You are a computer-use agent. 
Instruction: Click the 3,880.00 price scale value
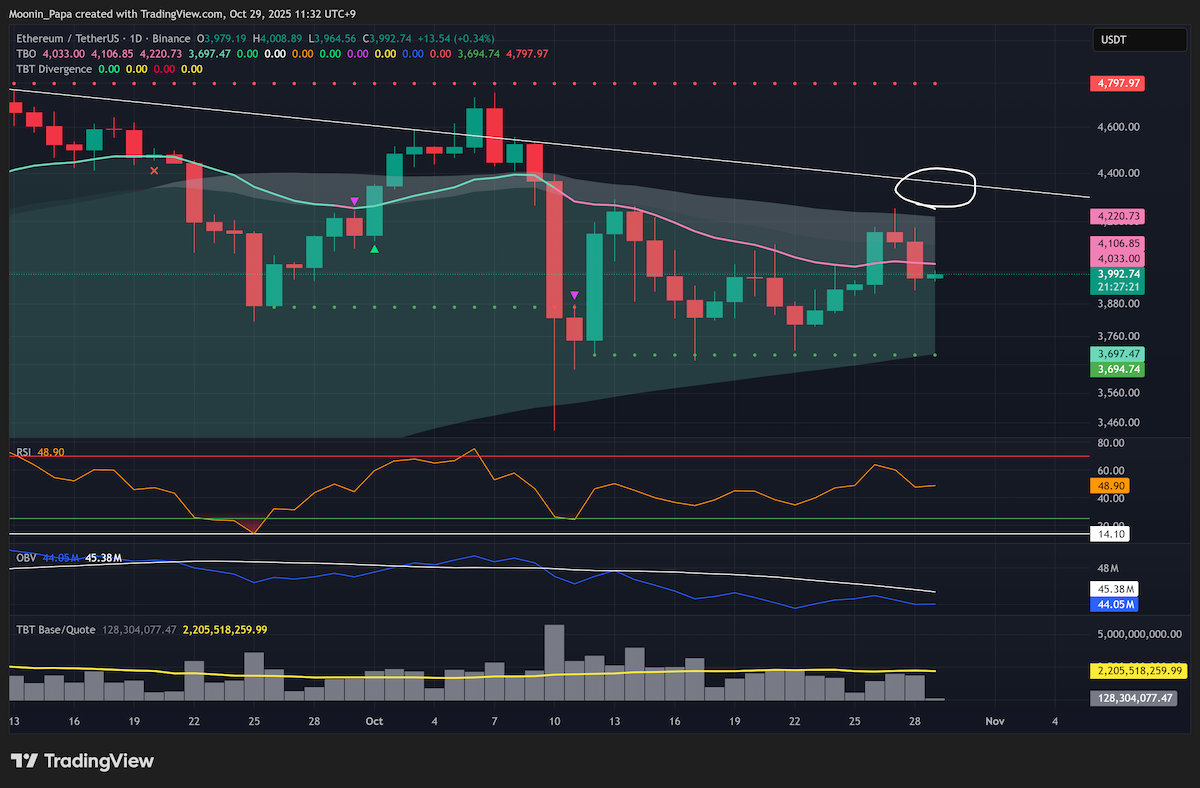pos(1120,303)
